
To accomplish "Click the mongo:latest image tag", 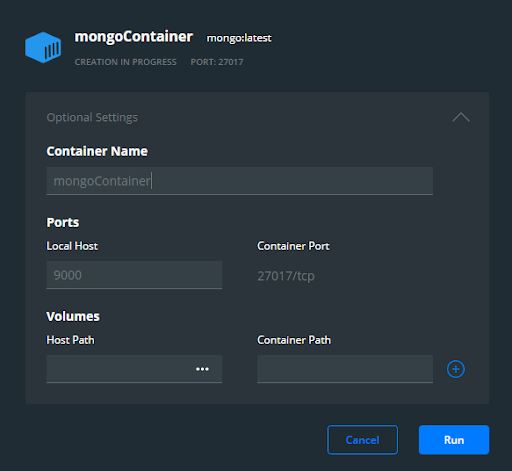I will 239,38.
